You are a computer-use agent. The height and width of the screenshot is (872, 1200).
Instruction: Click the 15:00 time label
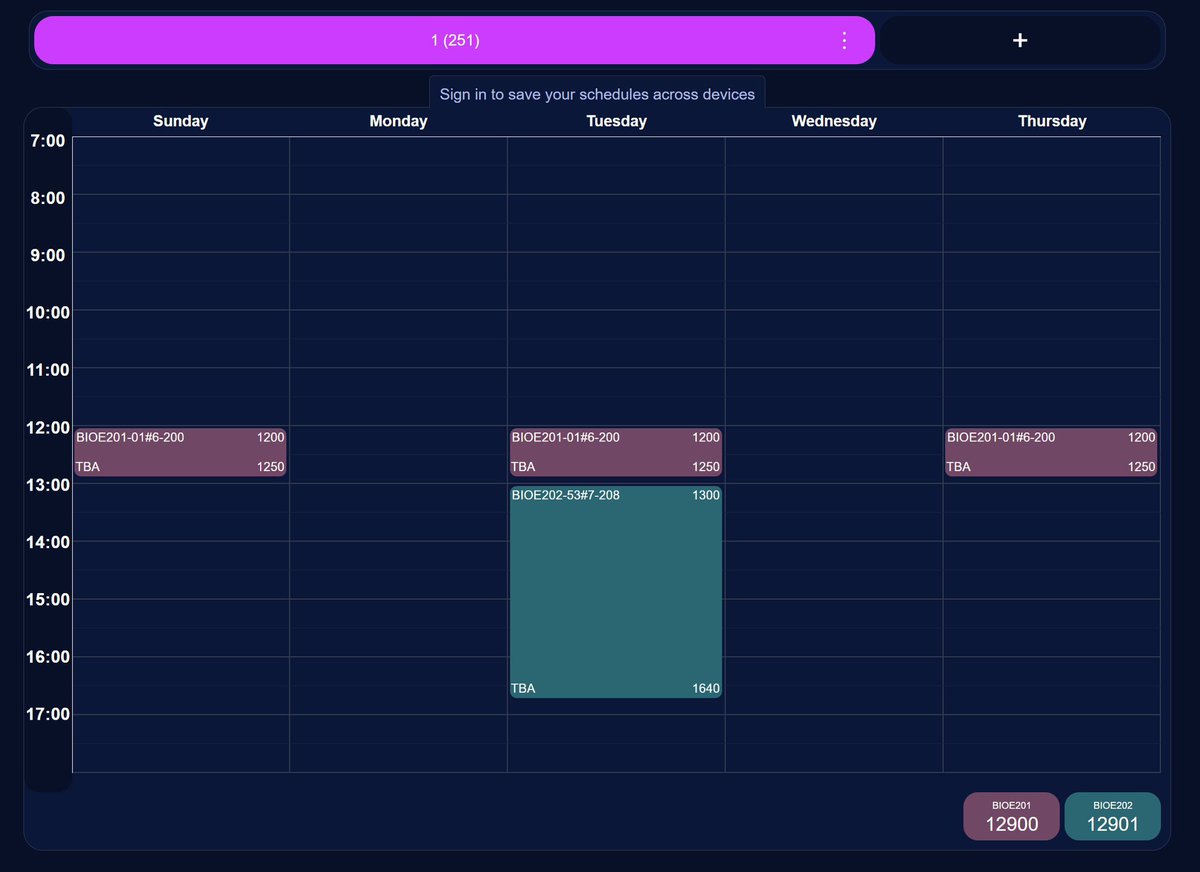[46, 600]
